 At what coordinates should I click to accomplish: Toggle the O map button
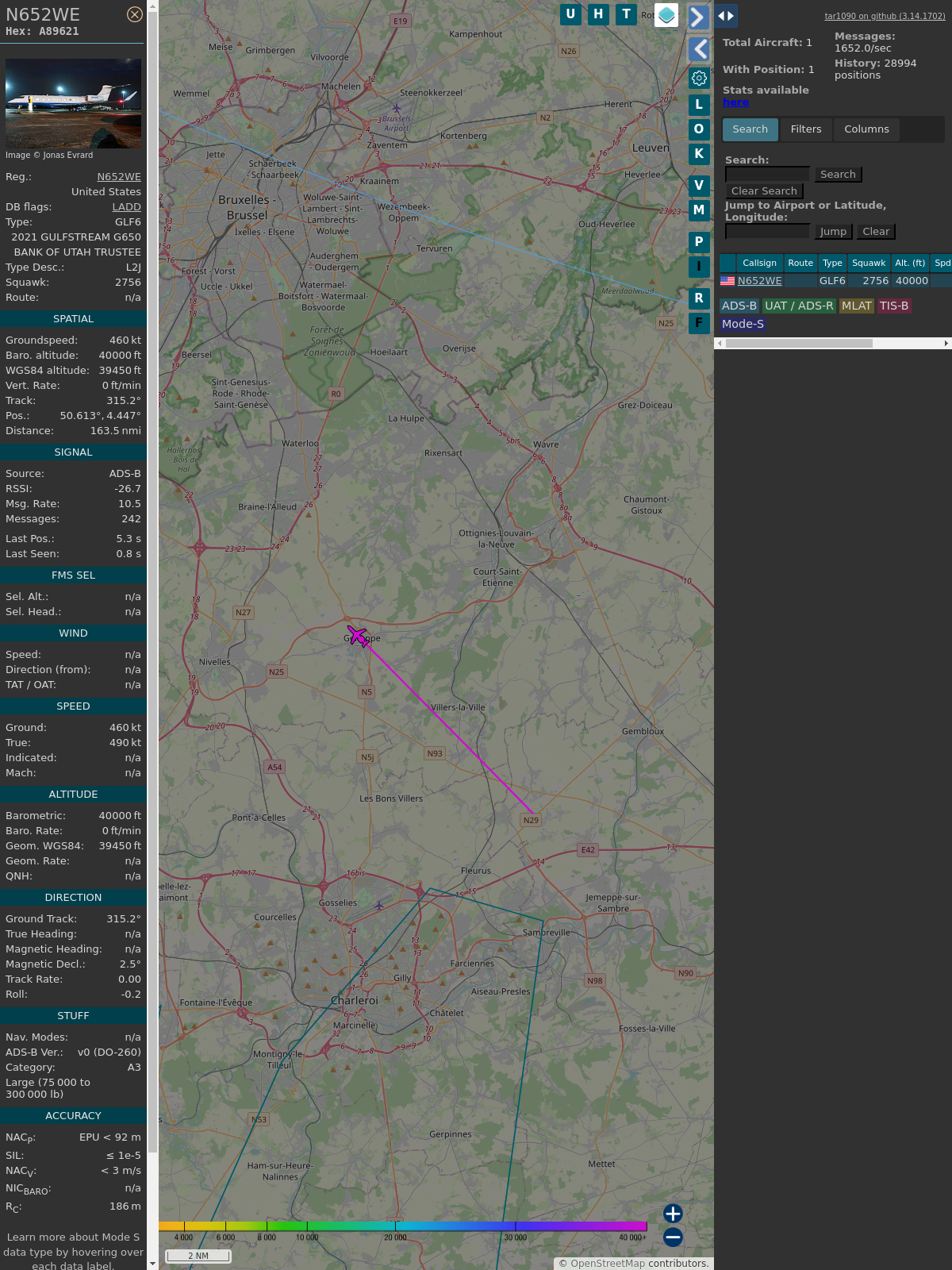click(x=699, y=129)
